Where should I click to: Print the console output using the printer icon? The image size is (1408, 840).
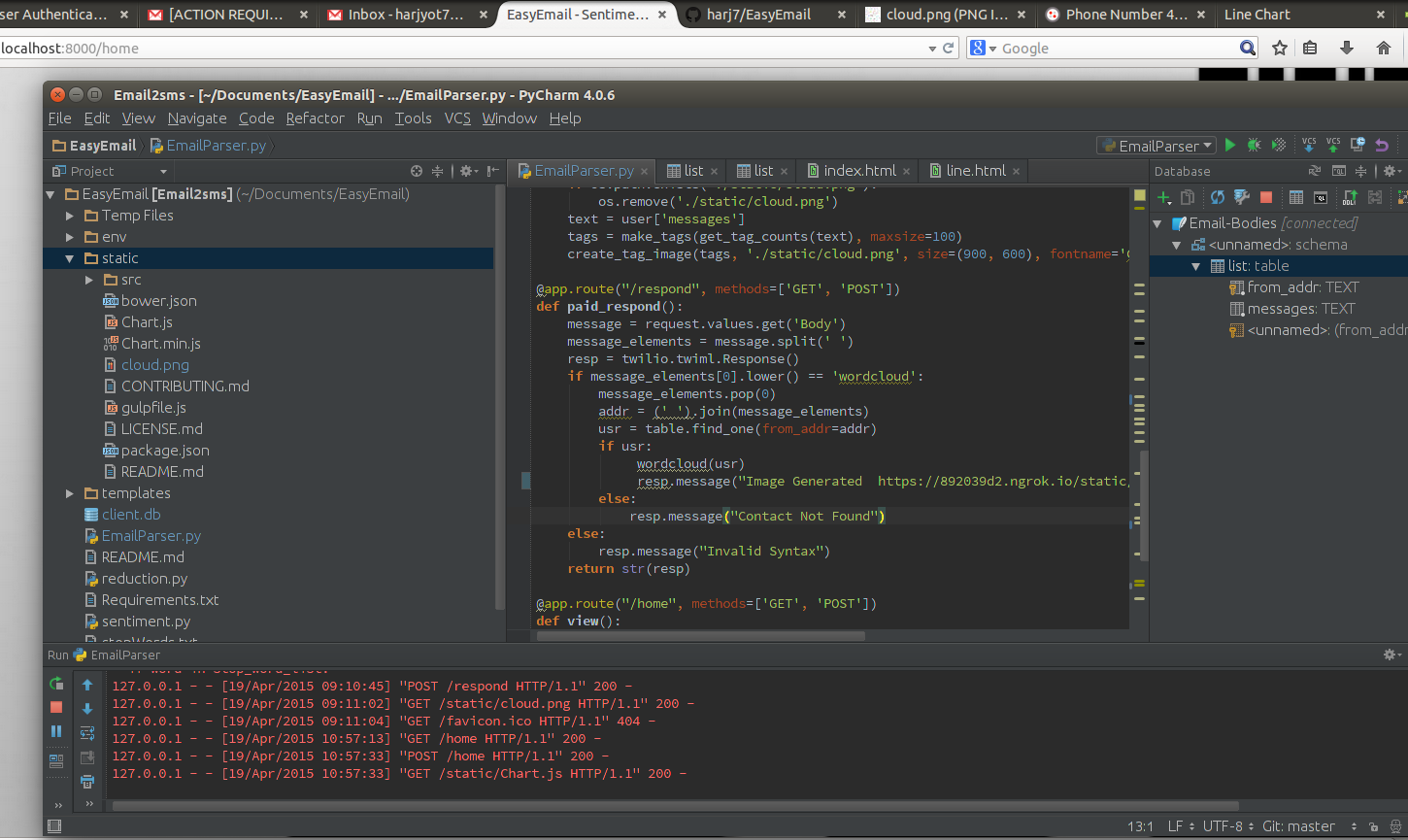(x=87, y=782)
